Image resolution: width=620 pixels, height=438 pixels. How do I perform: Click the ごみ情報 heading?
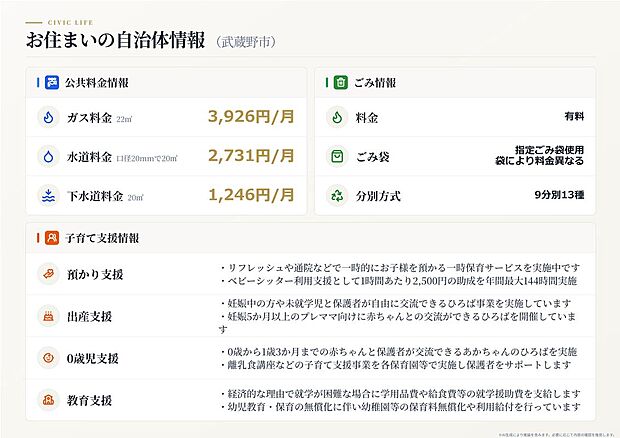tap(375, 83)
